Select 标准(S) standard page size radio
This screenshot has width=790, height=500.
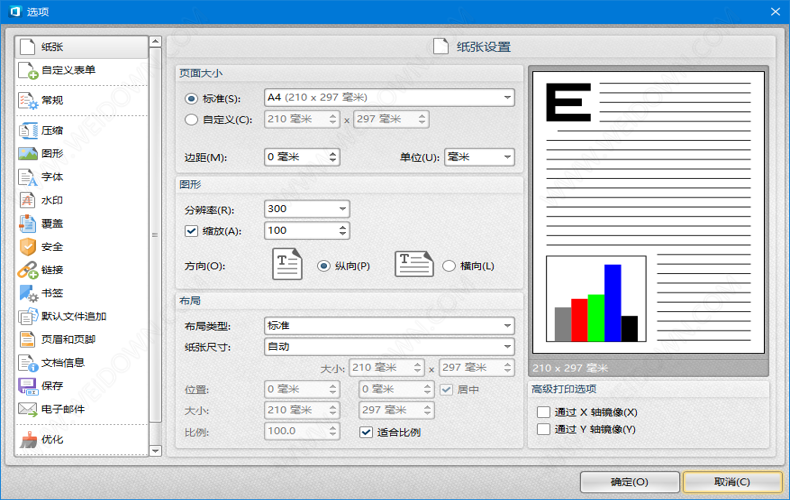point(191,99)
